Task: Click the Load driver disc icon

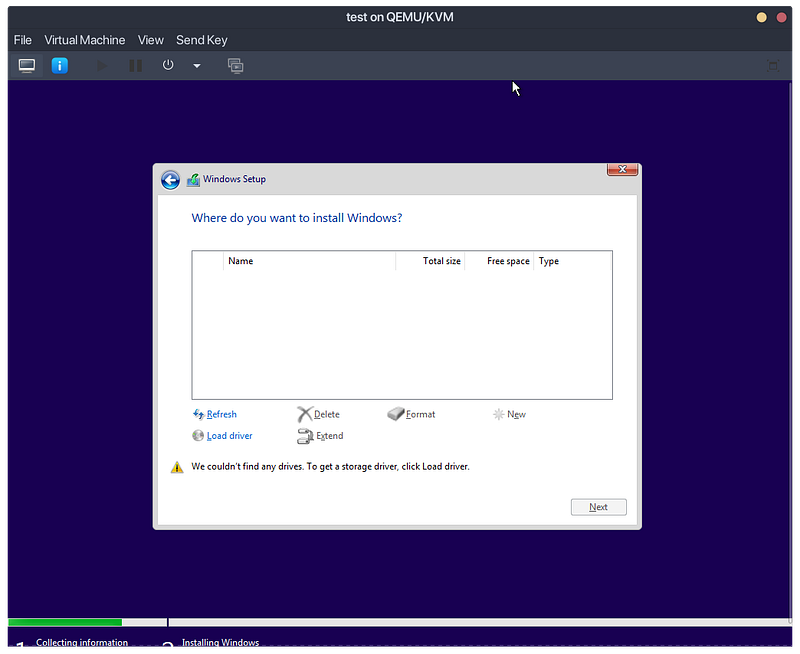Action: 198,436
